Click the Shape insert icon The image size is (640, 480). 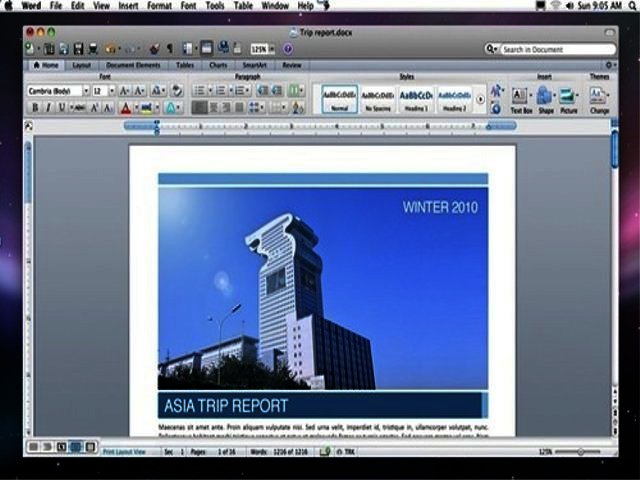coord(545,98)
